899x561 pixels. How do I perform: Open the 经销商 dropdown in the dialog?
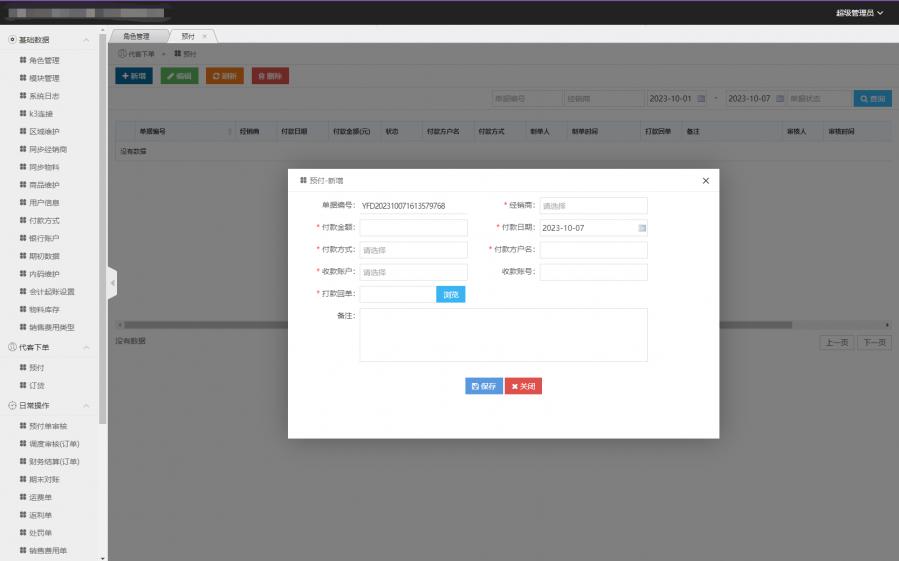pos(593,206)
